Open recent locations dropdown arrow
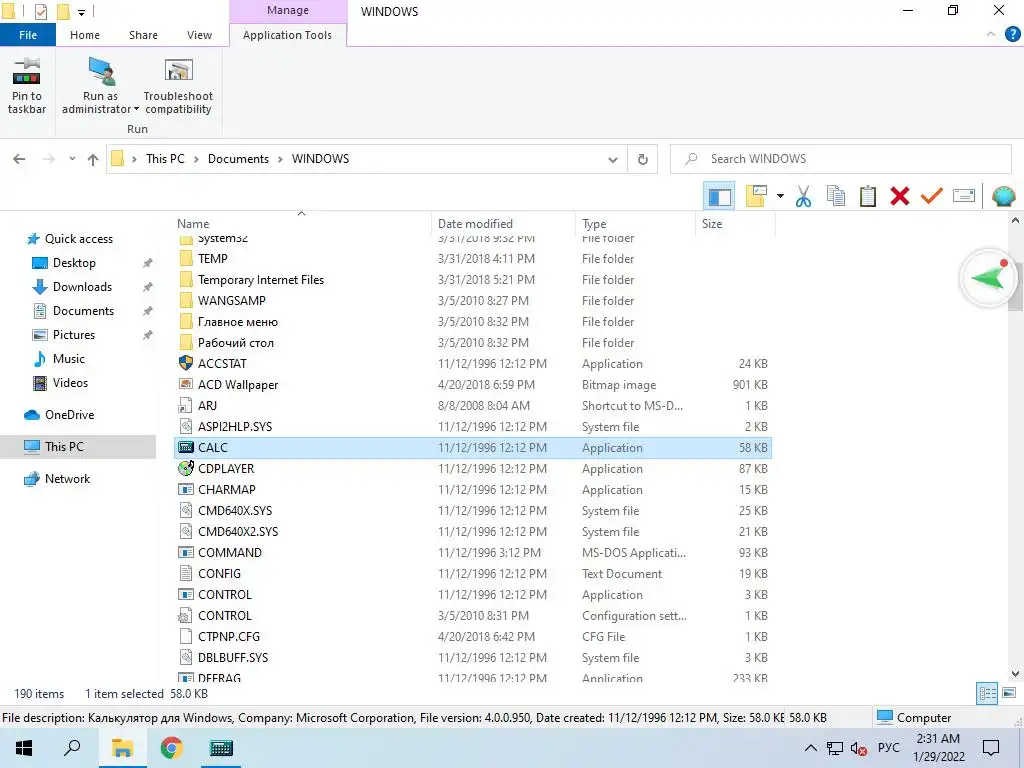This screenshot has height=768, width=1024. click(72, 159)
